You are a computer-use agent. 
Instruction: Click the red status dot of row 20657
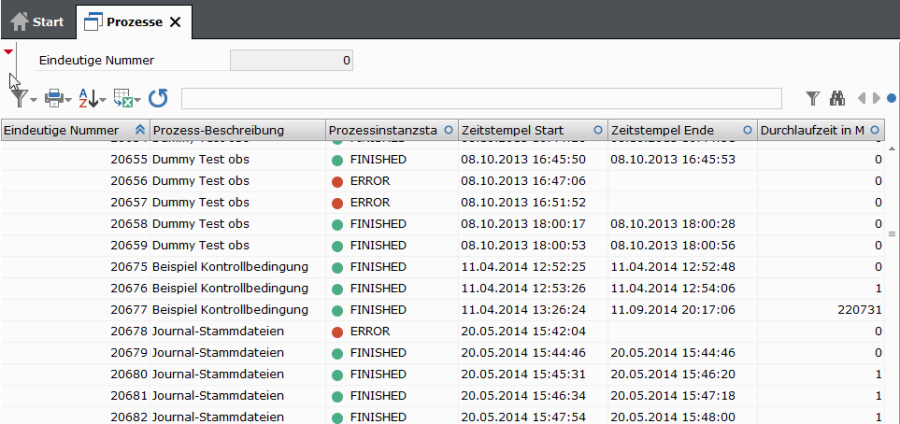tap(338, 203)
